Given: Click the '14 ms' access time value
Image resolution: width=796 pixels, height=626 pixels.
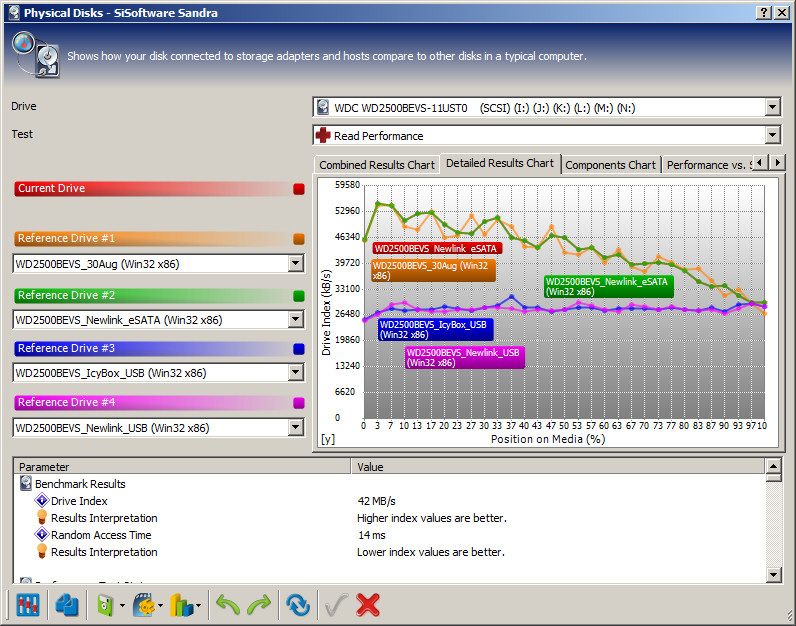Looking at the screenshot, I should pos(372,535).
